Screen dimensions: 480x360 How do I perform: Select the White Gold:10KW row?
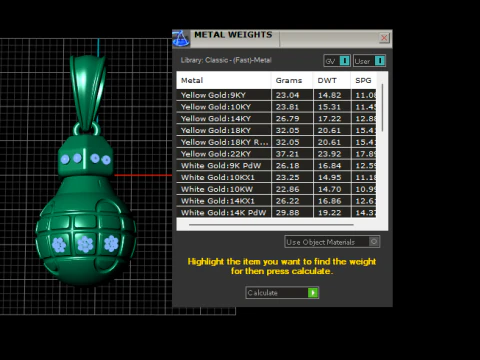pyautogui.click(x=276, y=189)
